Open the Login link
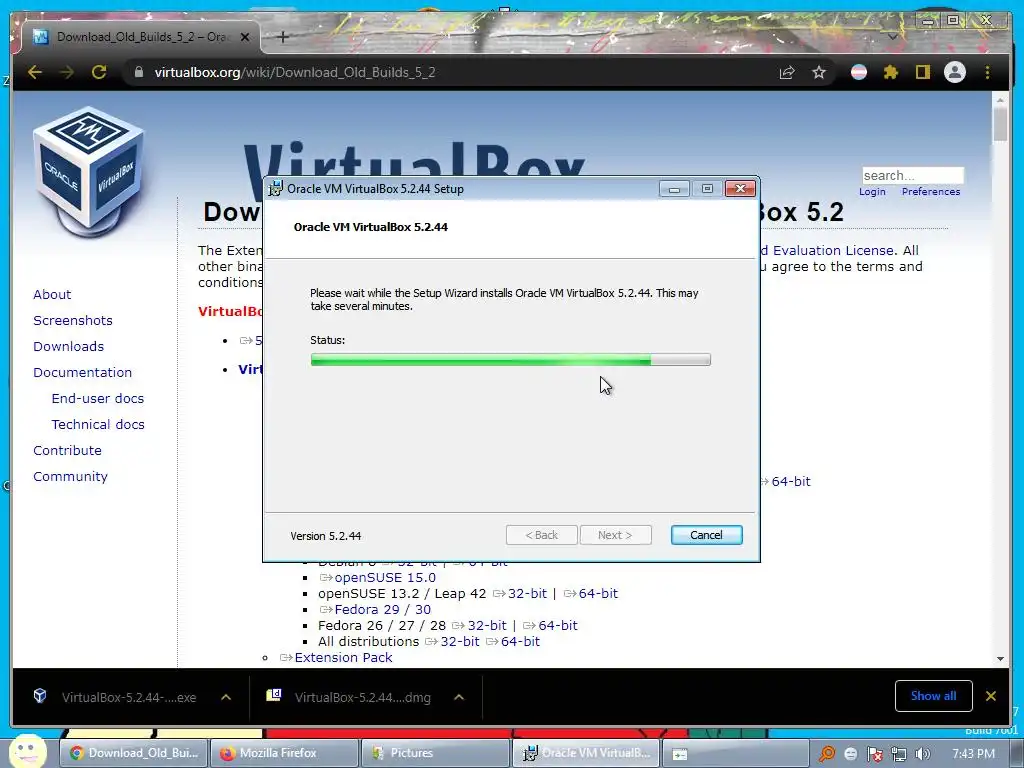 [x=872, y=191]
